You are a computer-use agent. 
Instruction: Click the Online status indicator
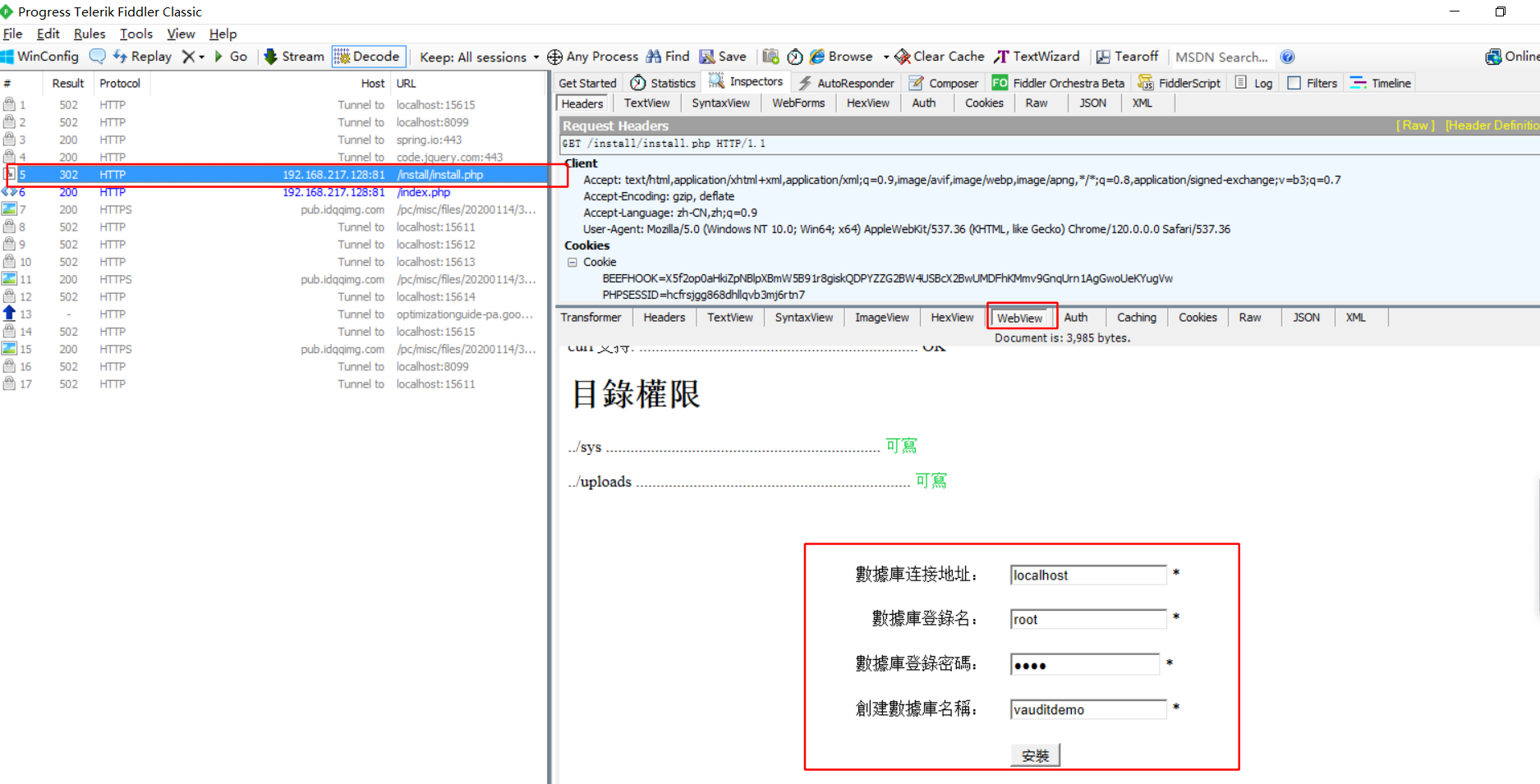[x=1512, y=57]
